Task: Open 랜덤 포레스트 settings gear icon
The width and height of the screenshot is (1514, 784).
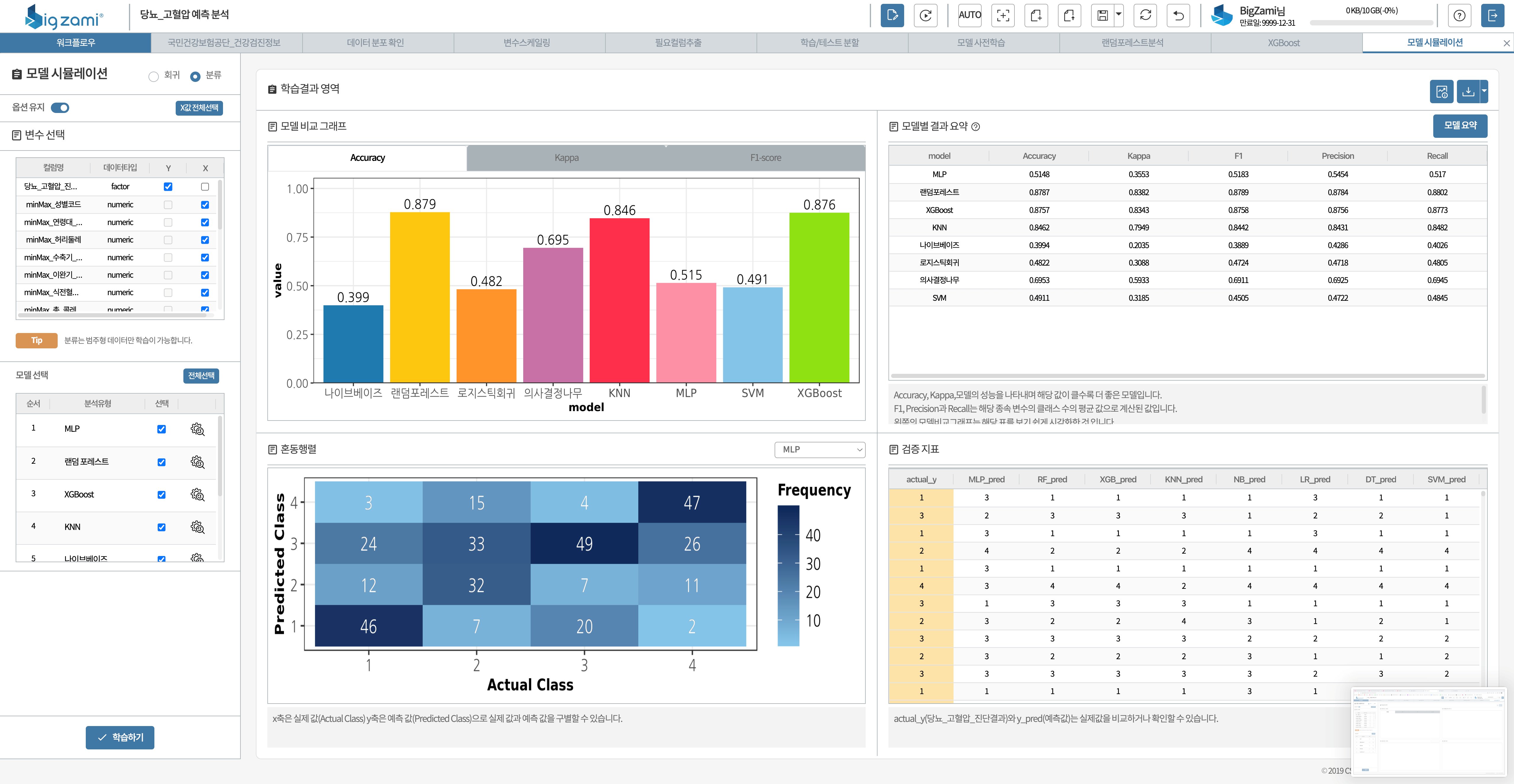Action: (198, 462)
